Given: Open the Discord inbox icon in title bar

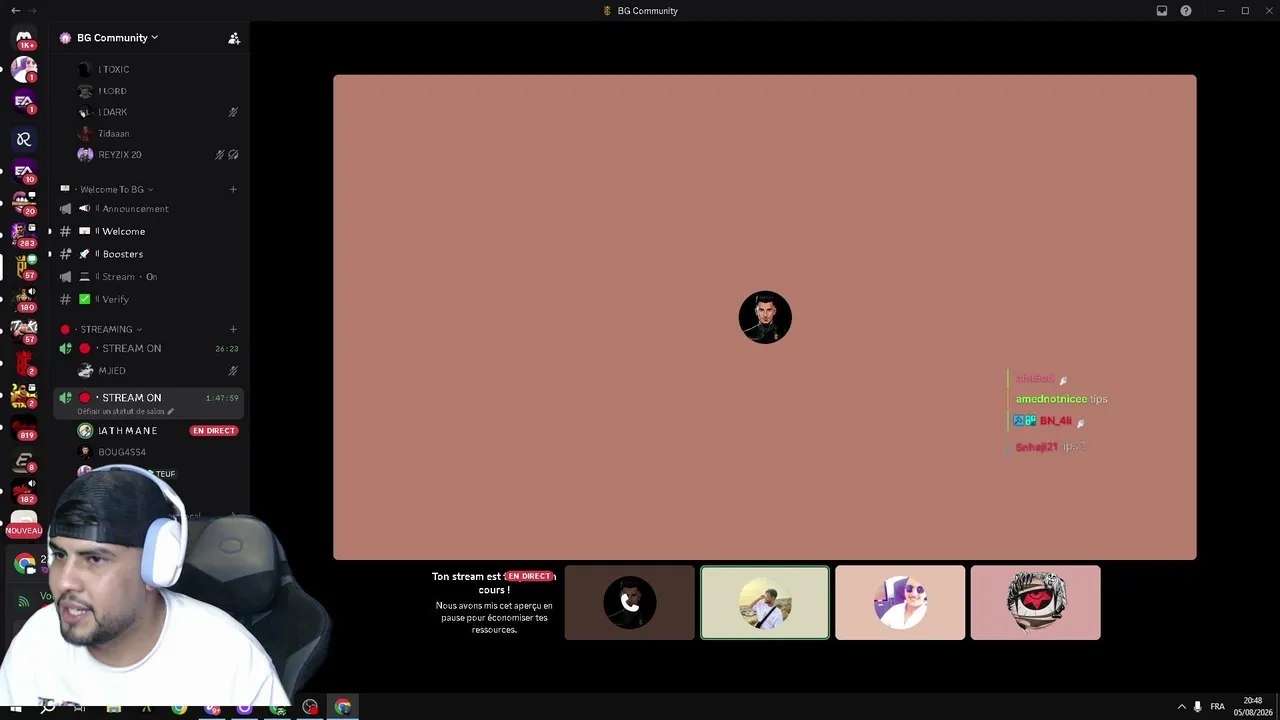Looking at the screenshot, I should pos(1162,11).
